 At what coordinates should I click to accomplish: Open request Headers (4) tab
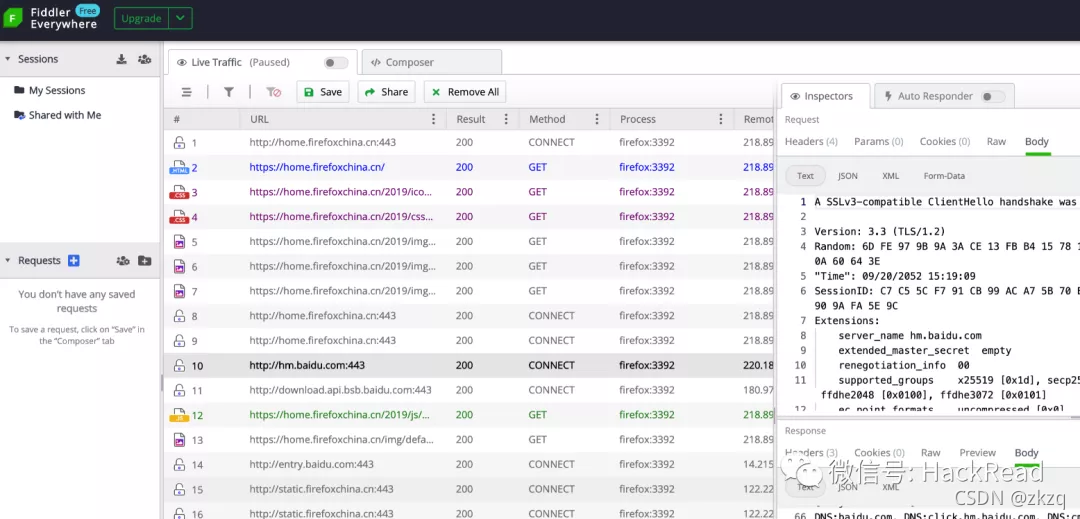(811, 141)
